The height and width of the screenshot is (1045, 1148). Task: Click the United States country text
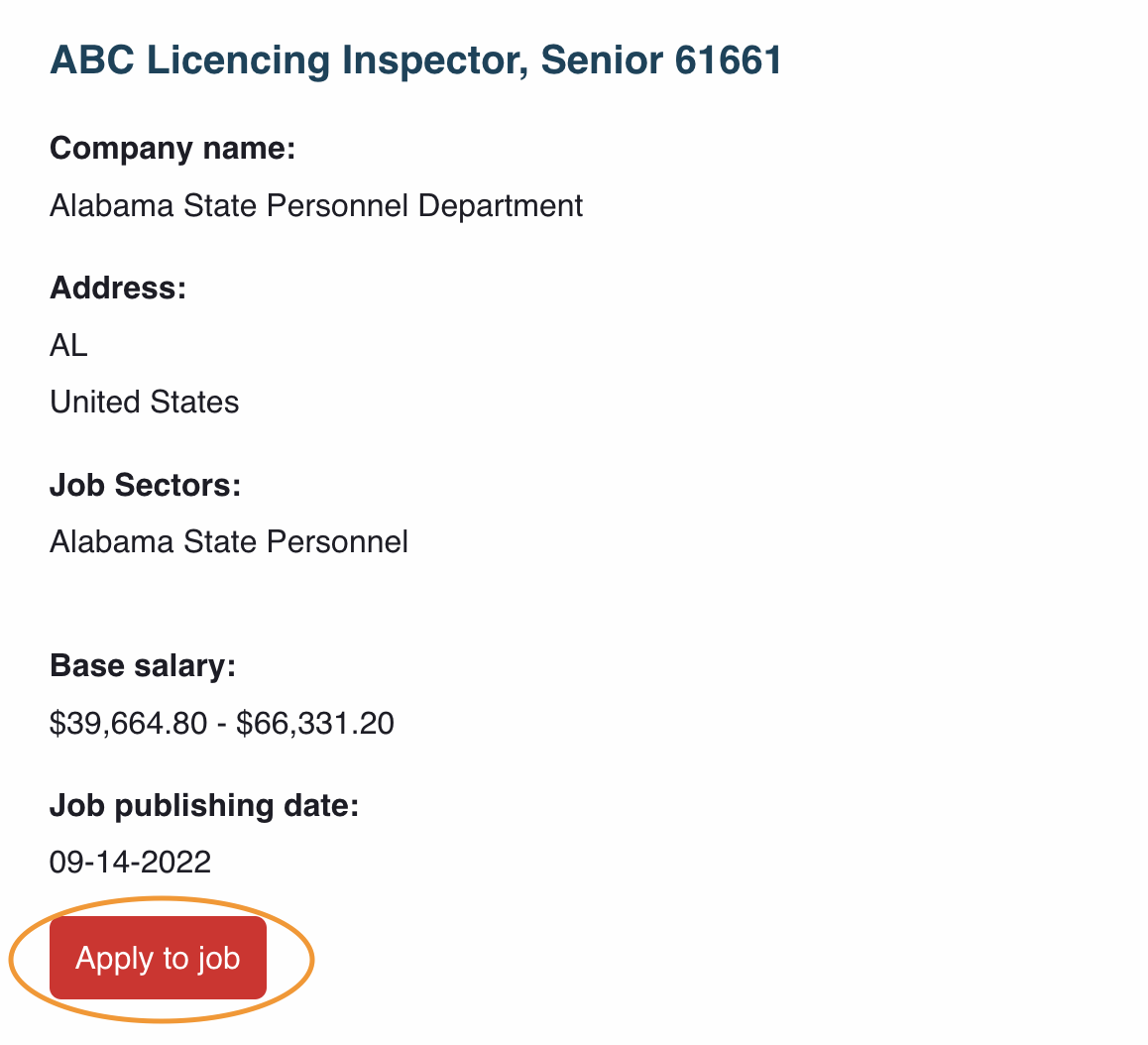(144, 402)
